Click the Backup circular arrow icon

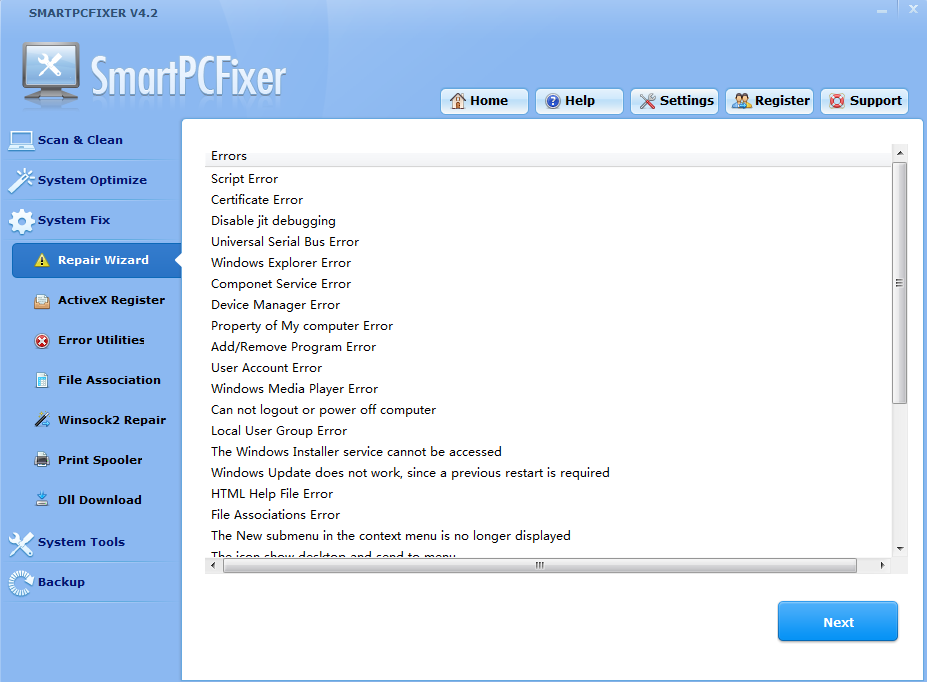[x=21, y=583]
